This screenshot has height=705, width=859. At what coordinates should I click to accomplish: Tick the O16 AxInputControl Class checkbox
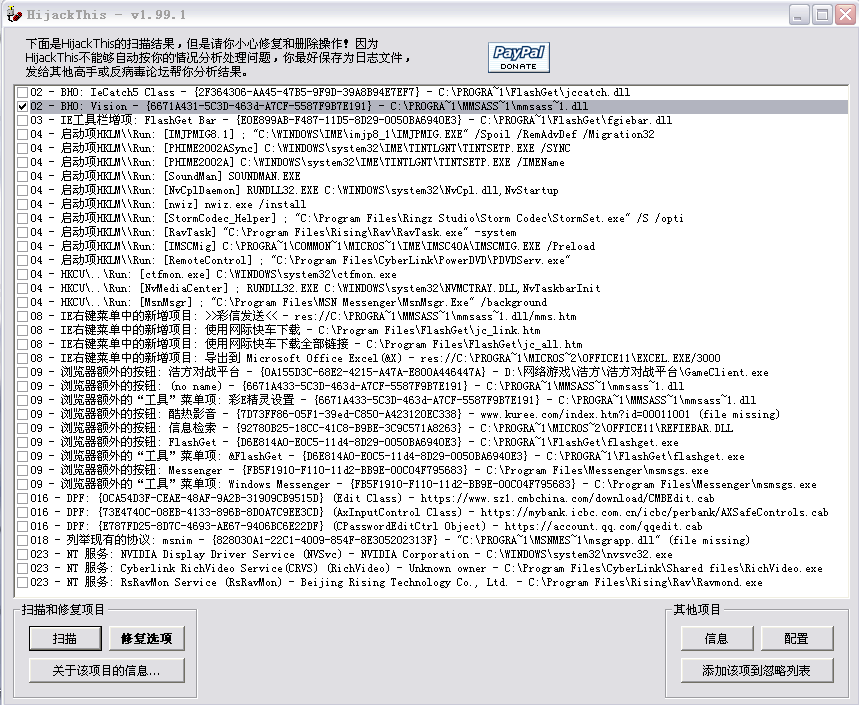point(22,512)
